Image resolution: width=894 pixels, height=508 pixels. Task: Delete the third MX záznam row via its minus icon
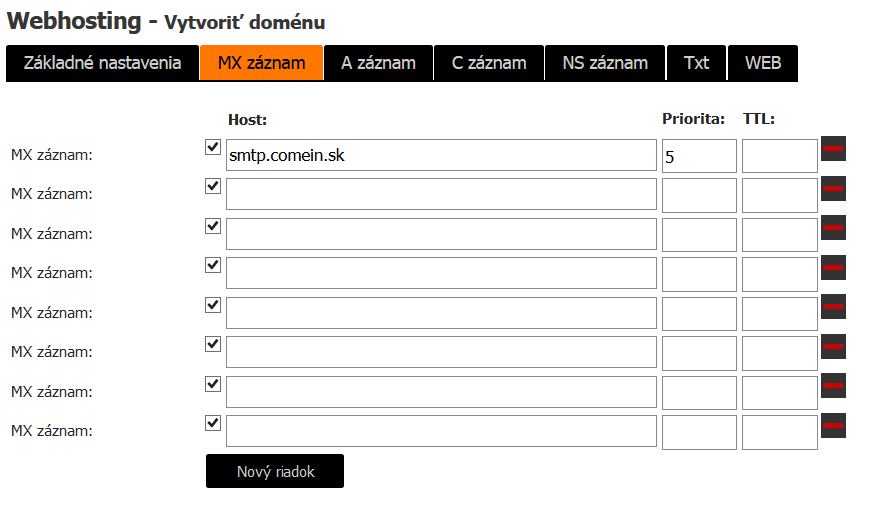[833, 227]
